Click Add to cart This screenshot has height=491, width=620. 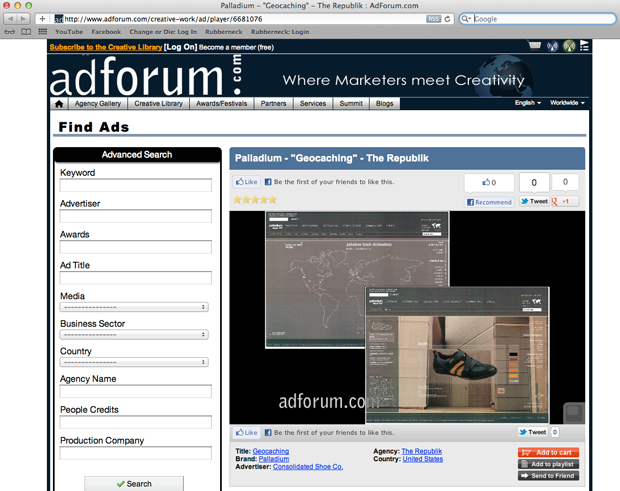click(x=548, y=452)
